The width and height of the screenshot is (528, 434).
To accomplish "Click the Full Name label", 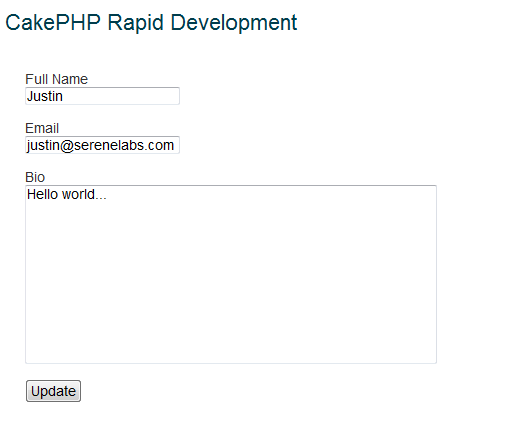I will (57, 79).
